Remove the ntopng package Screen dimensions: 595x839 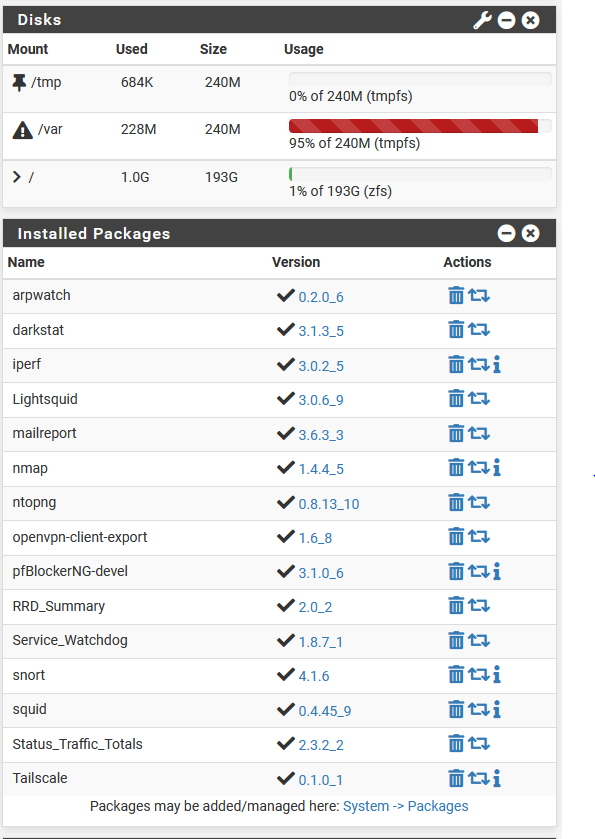point(456,502)
